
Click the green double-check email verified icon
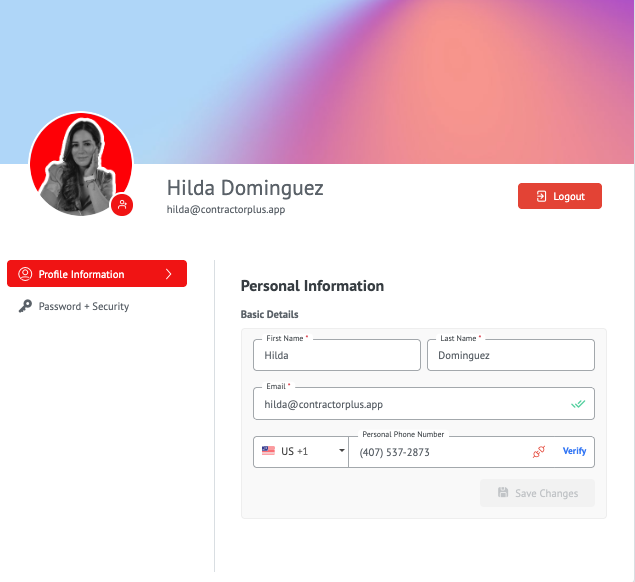pyautogui.click(x=578, y=404)
